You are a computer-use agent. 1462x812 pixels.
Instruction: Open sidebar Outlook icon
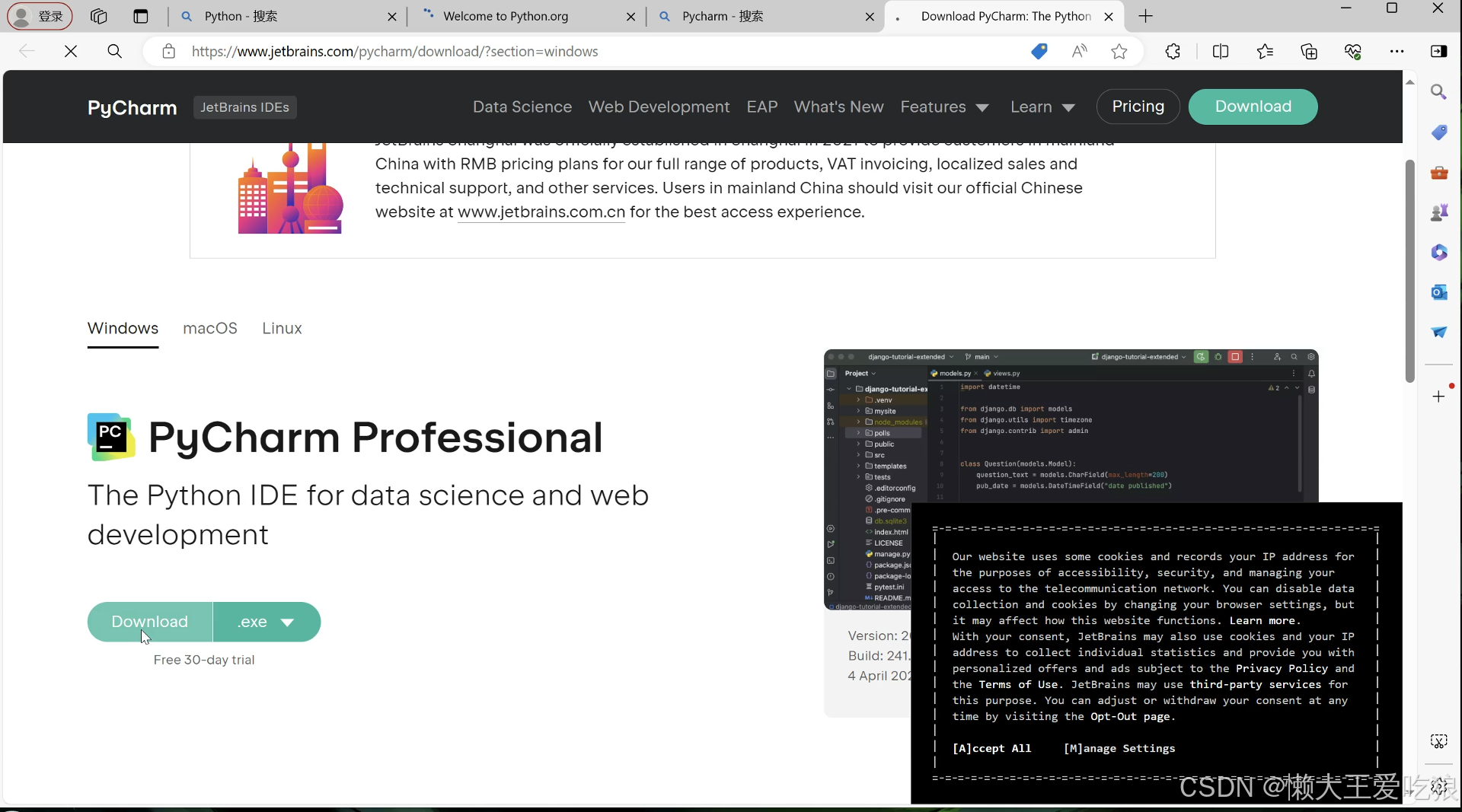(x=1439, y=292)
